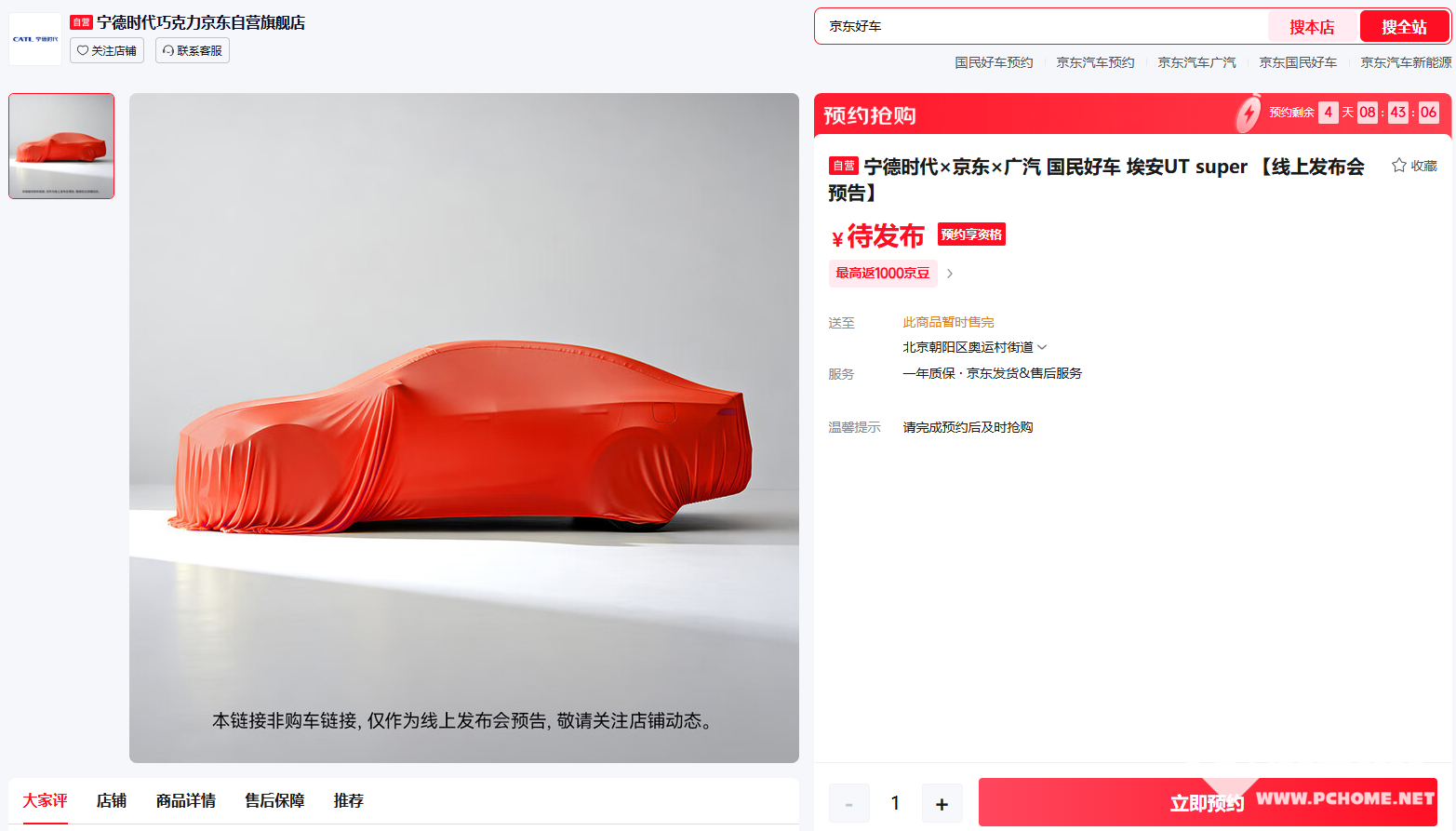Viewport: 1456px width, 831px height.
Task: Click the 最高返1000京豆 promotion tag
Action: 883,274
